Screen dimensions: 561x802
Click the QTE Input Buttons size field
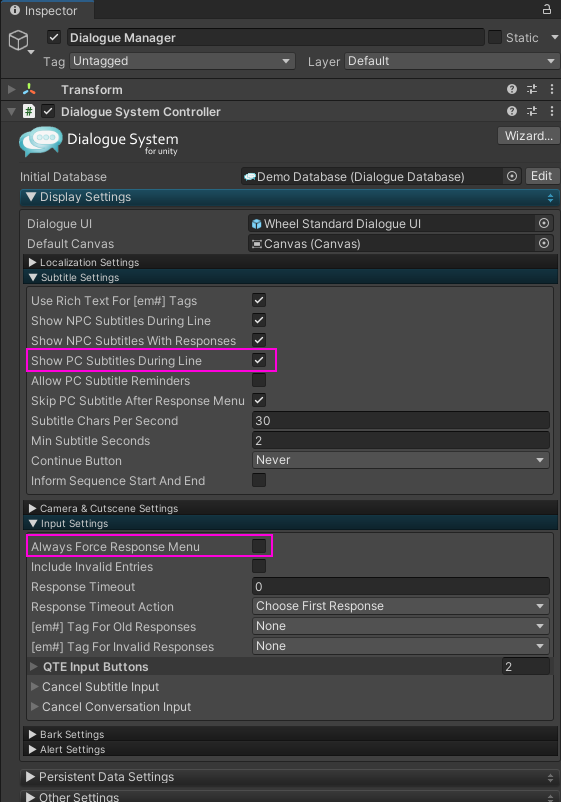coord(525,666)
